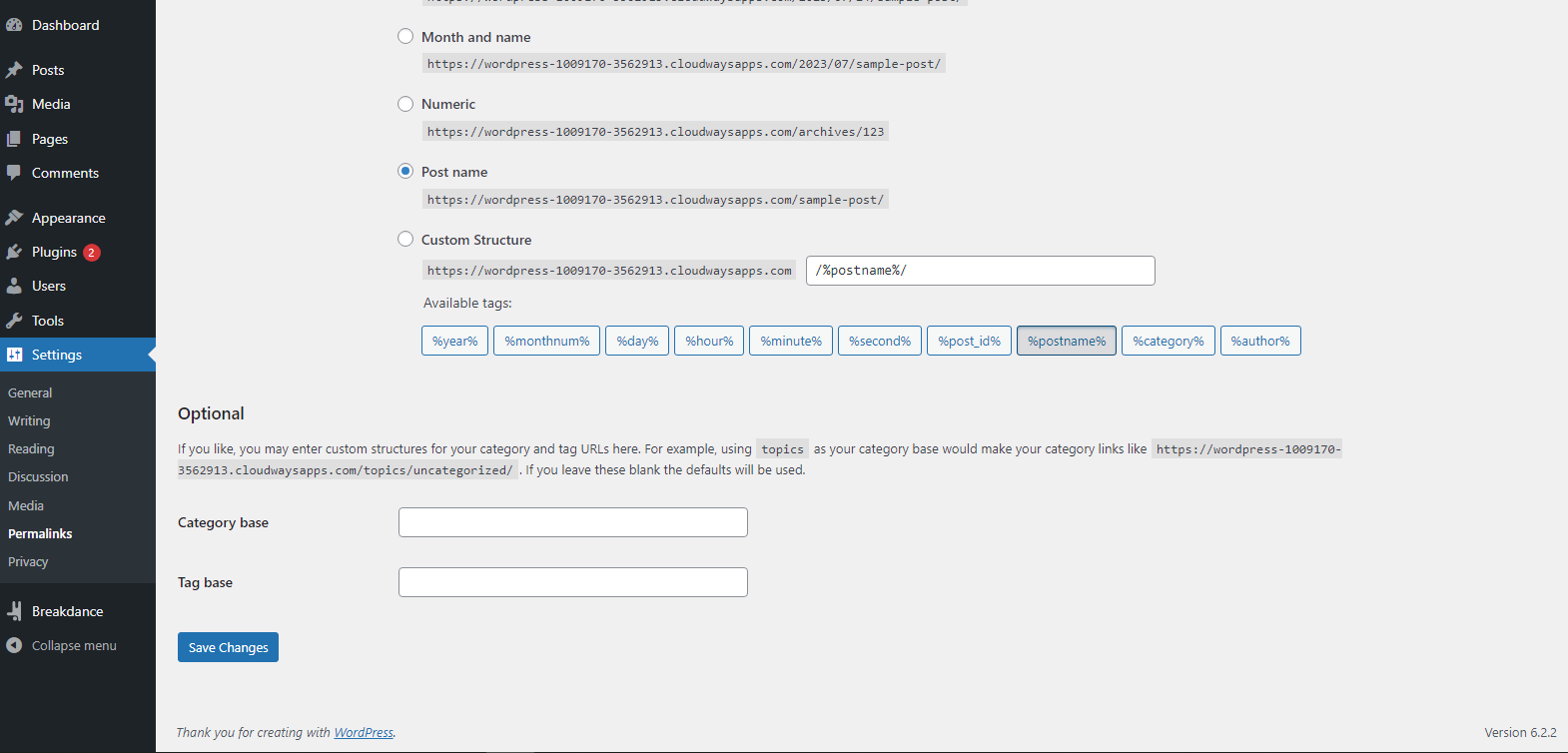
Task: Collapse the admin sidebar menu
Action: (73, 645)
